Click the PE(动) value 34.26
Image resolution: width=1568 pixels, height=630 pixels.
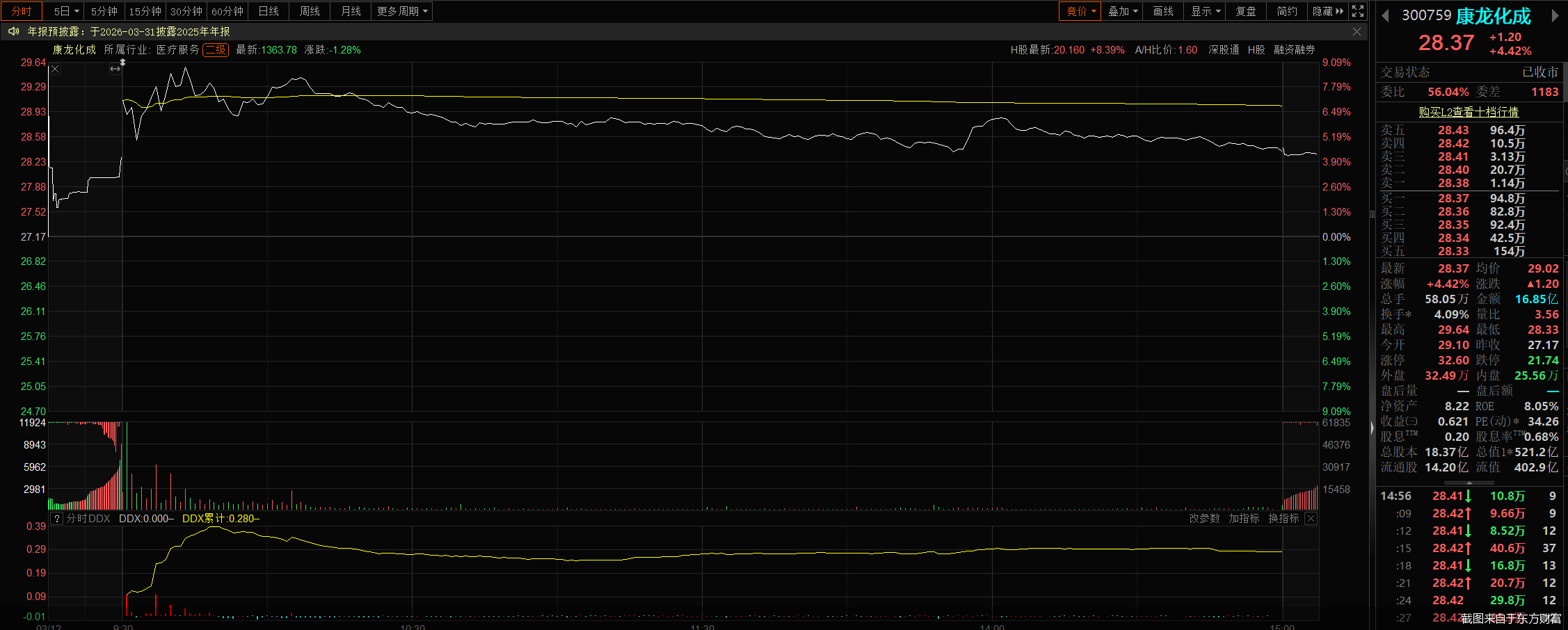1543,421
